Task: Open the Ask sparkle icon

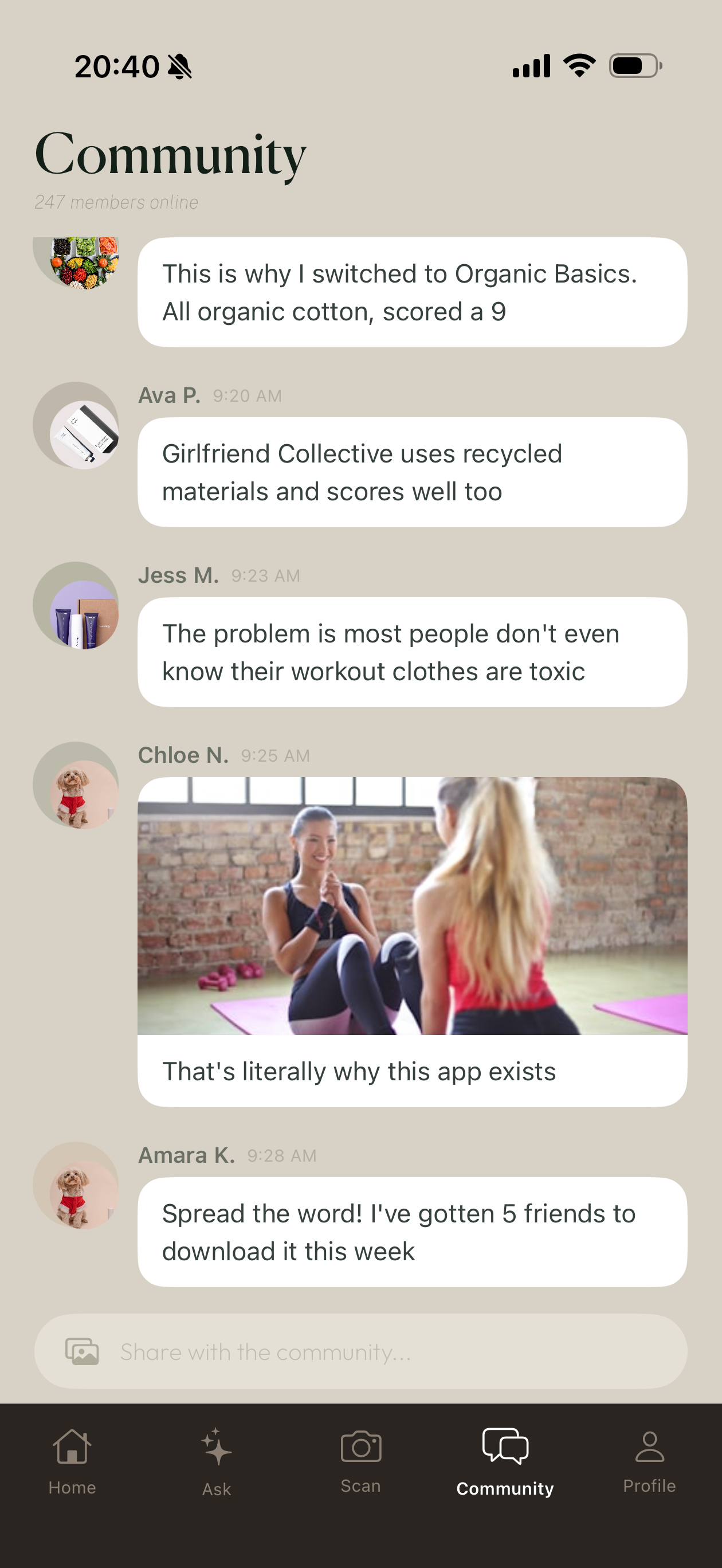Action: tap(216, 1447)
